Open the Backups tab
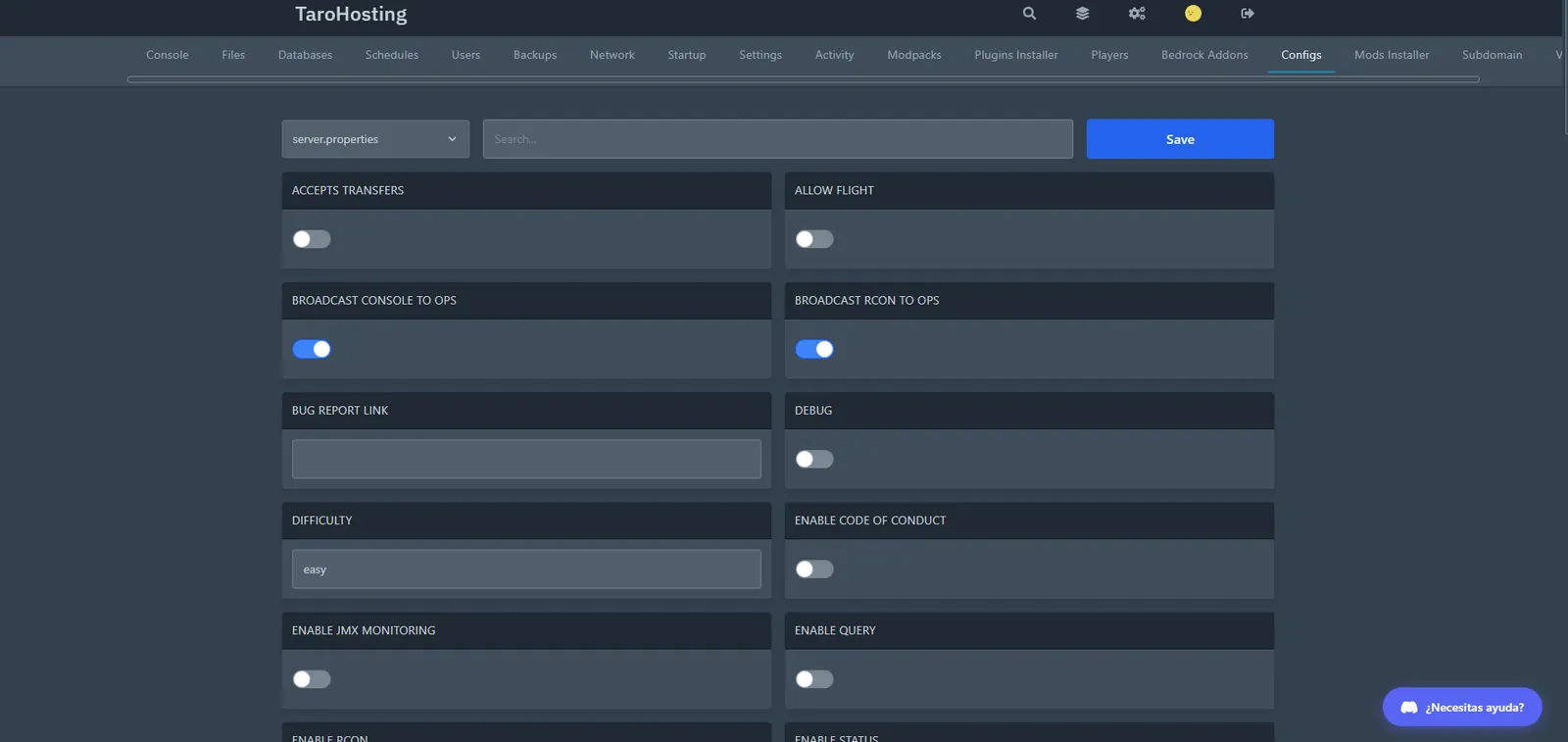The width and height of the screenshot is (1568, 742). point(535,55)
